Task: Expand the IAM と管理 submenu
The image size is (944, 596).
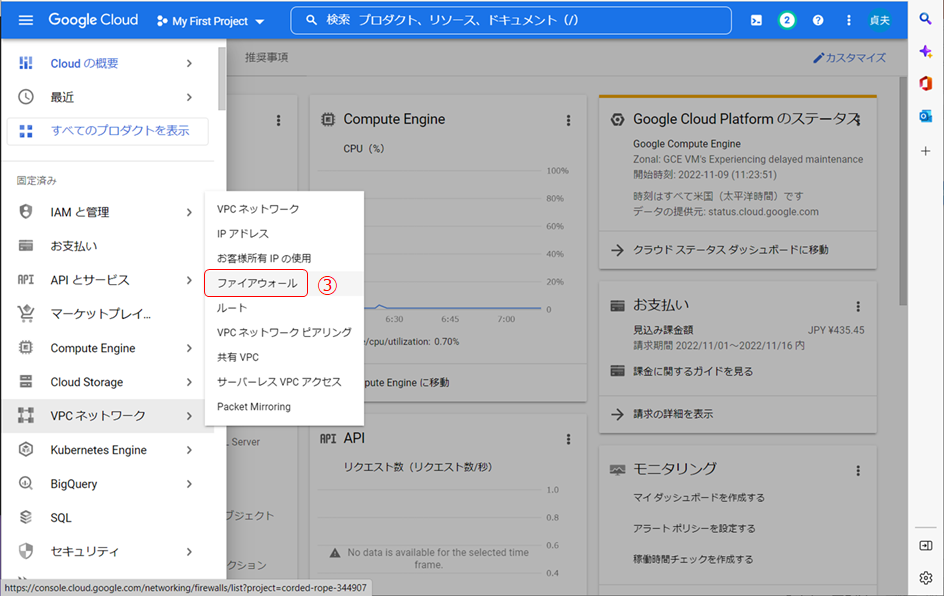Action: [x=189, y=212]
